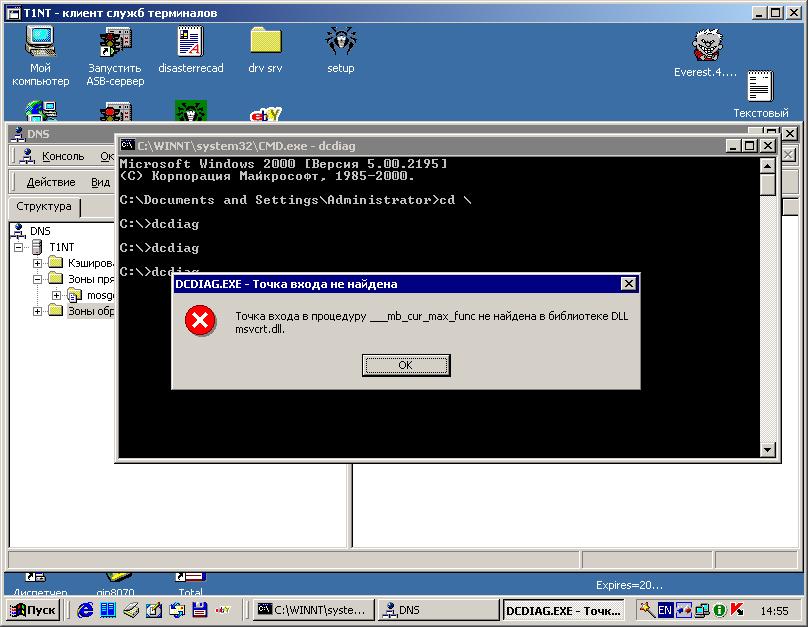Select the drv srv folder icon
808x627 pixels.
tap(265, 50)
